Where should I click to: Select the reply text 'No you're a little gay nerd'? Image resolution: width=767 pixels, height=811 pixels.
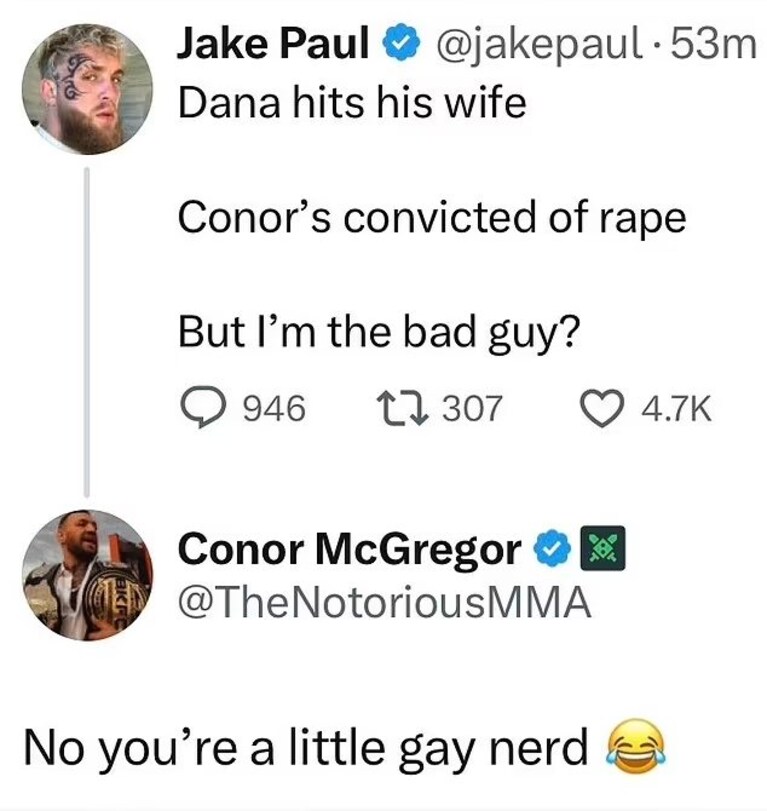pyautogui.click(x=306, y=748)
